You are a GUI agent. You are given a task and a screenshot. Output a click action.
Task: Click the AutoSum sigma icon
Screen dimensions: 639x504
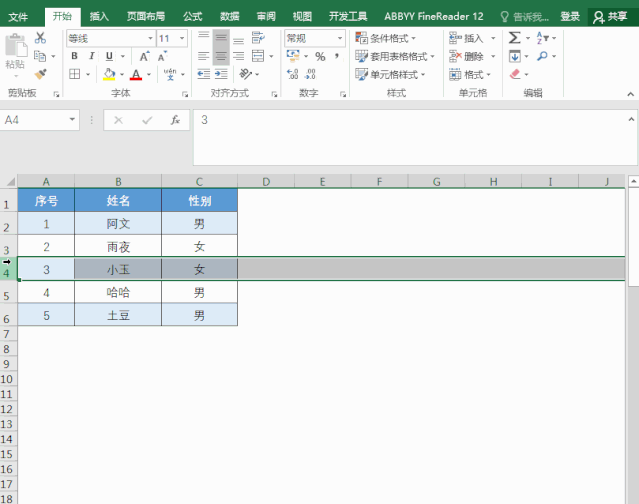coord(514,38)
